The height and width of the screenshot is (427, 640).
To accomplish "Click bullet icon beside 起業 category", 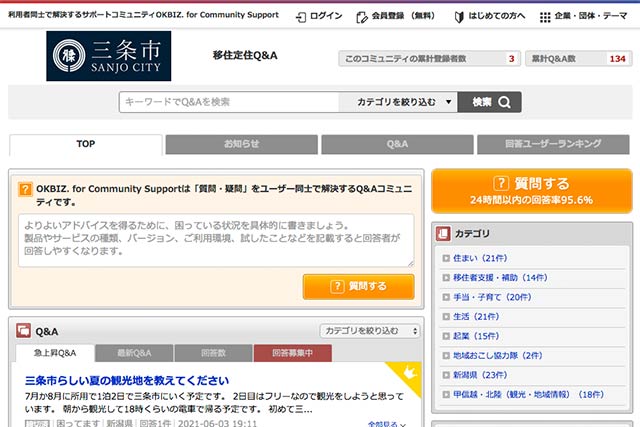I will 446,336.
